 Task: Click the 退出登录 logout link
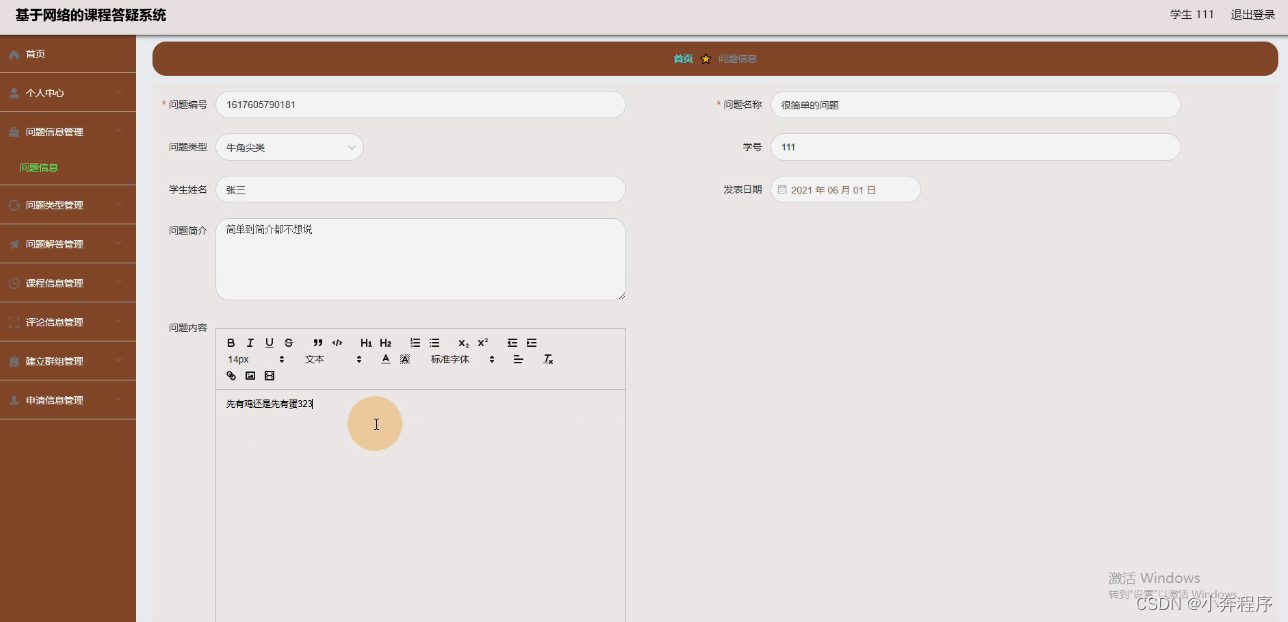coord(1253,15)
